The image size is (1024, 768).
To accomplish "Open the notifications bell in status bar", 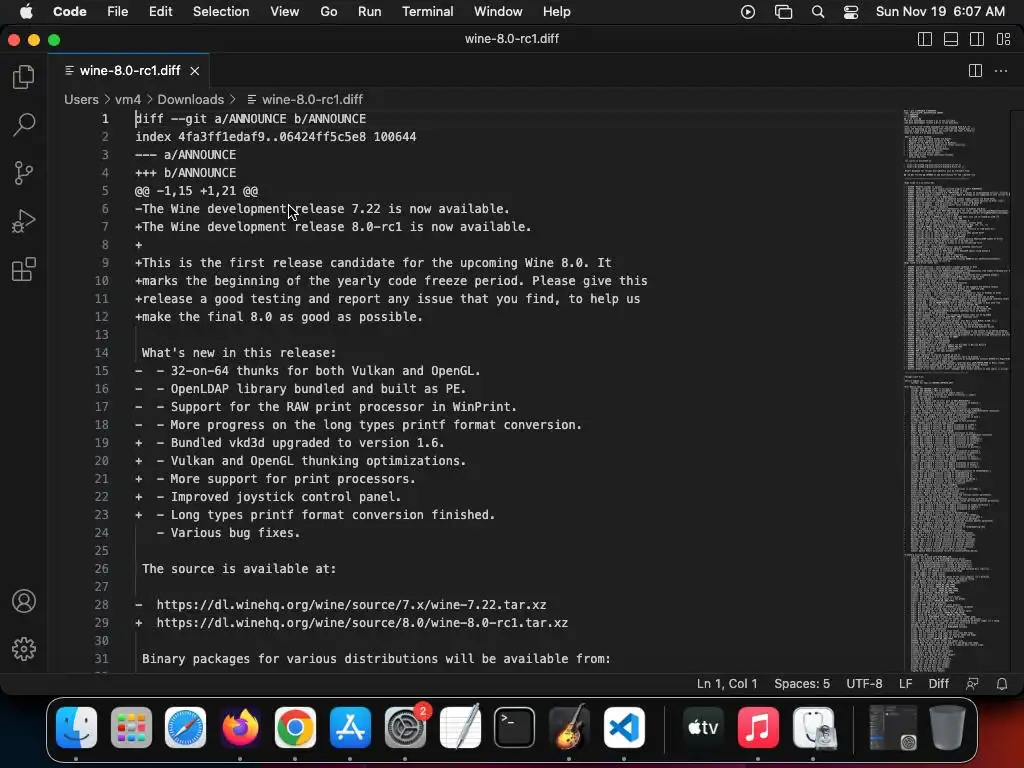I will (1002, 684).
